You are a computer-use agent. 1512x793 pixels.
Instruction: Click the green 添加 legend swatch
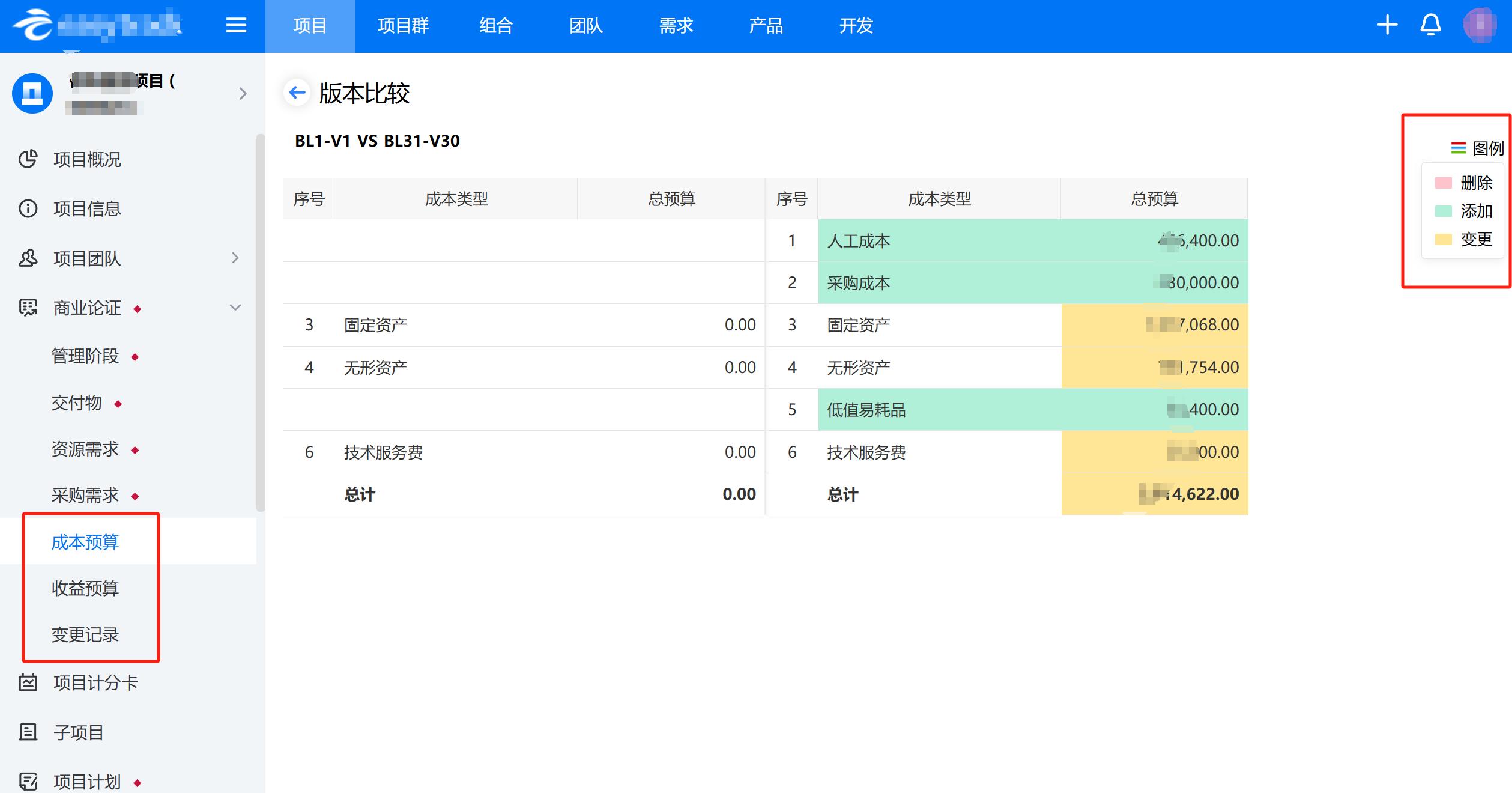(1443, 211)
